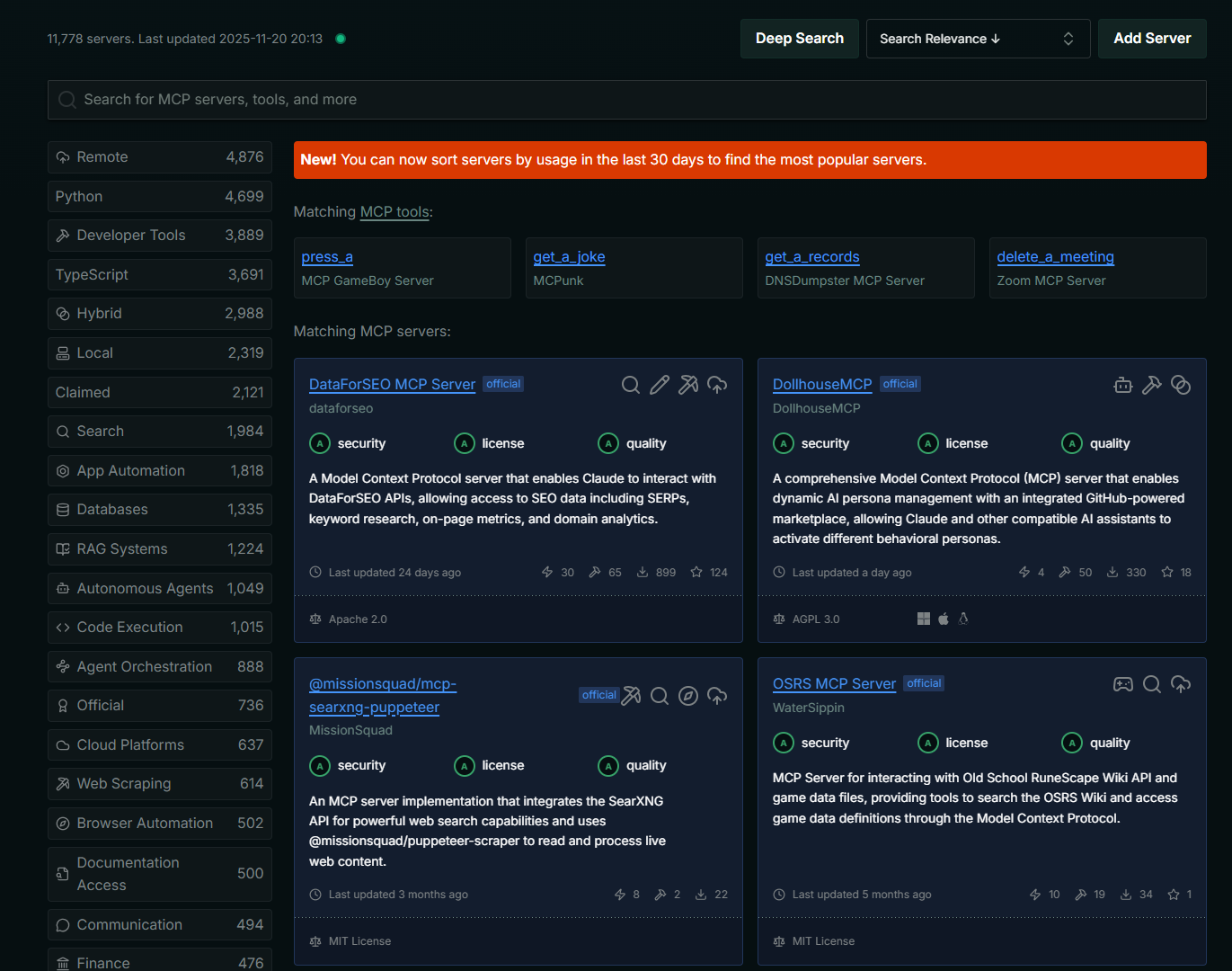The width and height of the screenshot is (1232, 971).
Task: Select the robot icon on DollhouseMCP card
Action: 1122,385
